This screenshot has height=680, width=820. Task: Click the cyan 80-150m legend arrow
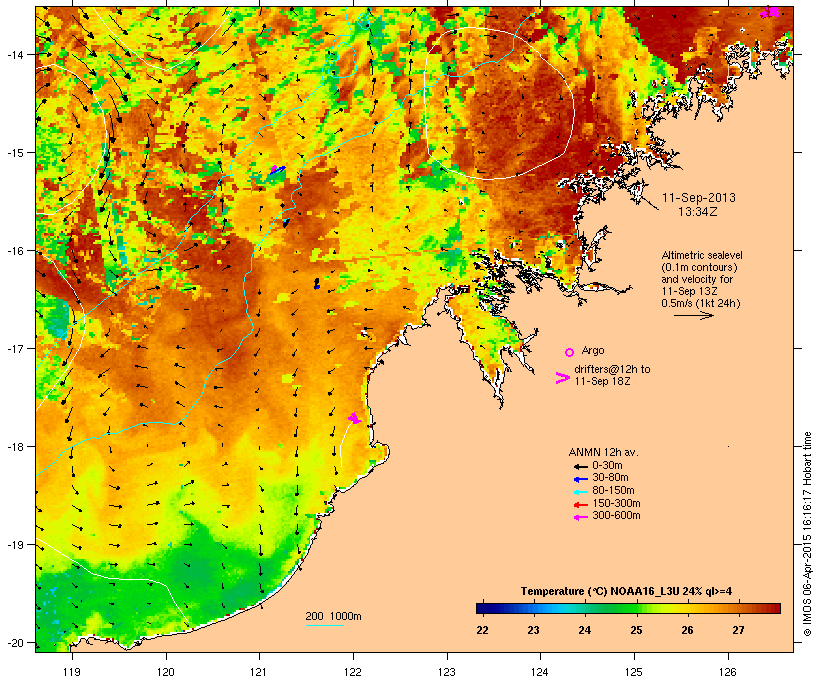tap(580, 492)
